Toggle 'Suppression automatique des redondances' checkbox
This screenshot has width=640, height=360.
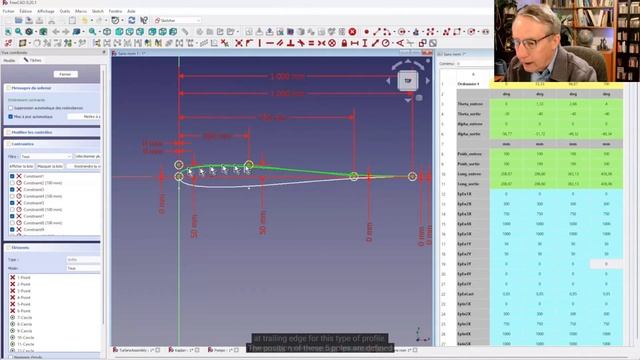(11, 108)
